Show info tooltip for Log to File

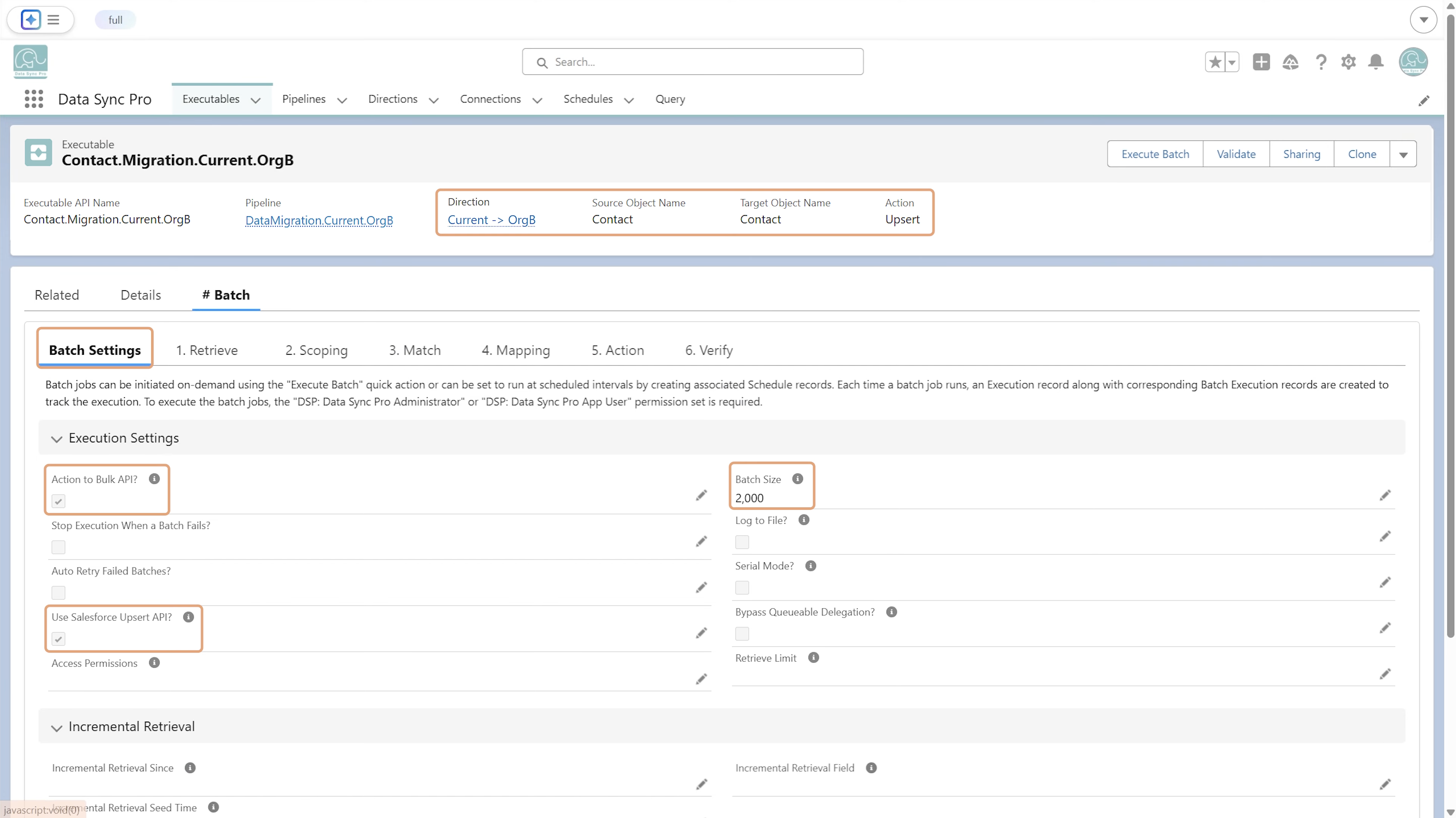[x=804, y=520]
